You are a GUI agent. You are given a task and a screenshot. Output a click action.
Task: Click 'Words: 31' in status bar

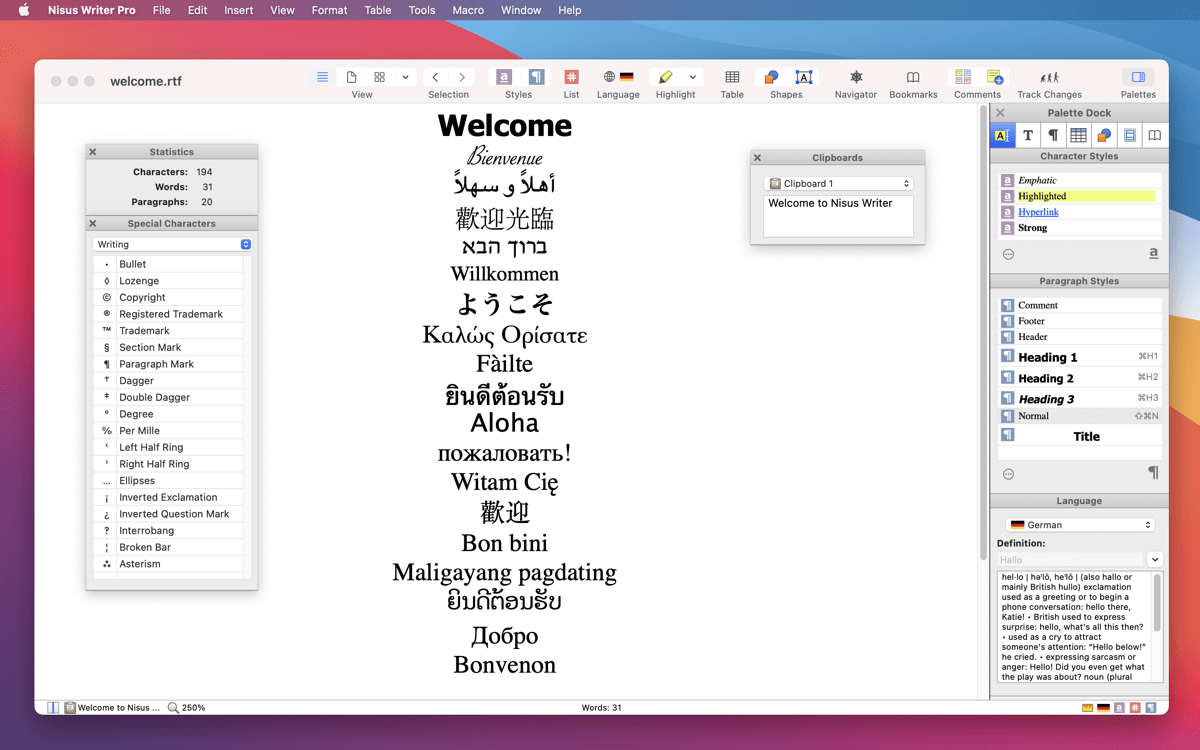[601, 707]
